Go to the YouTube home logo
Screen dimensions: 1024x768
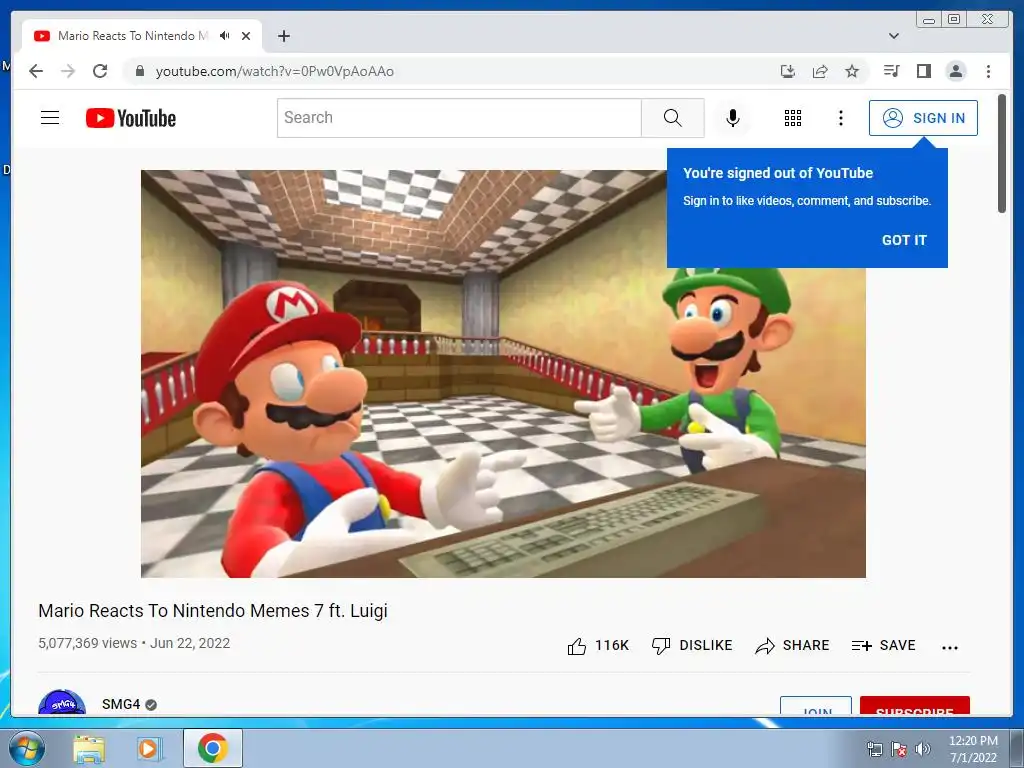point(131,118)
